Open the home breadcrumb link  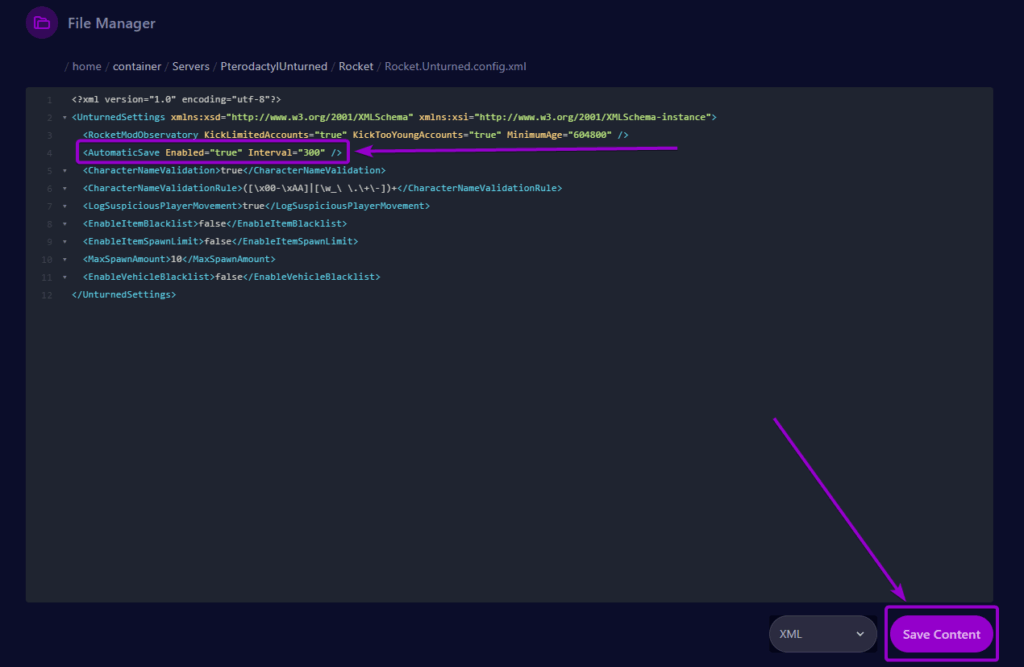point(86,67)
